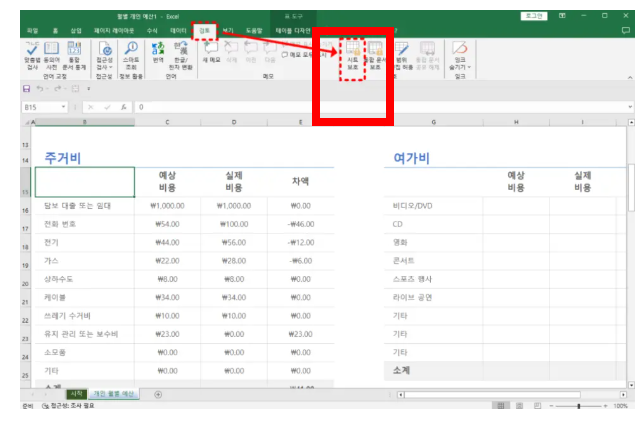Open Hangul/Hanja conversion (한글/한자 변환)
Viewport: 642px width, 448px height.
tap(181, 56)
